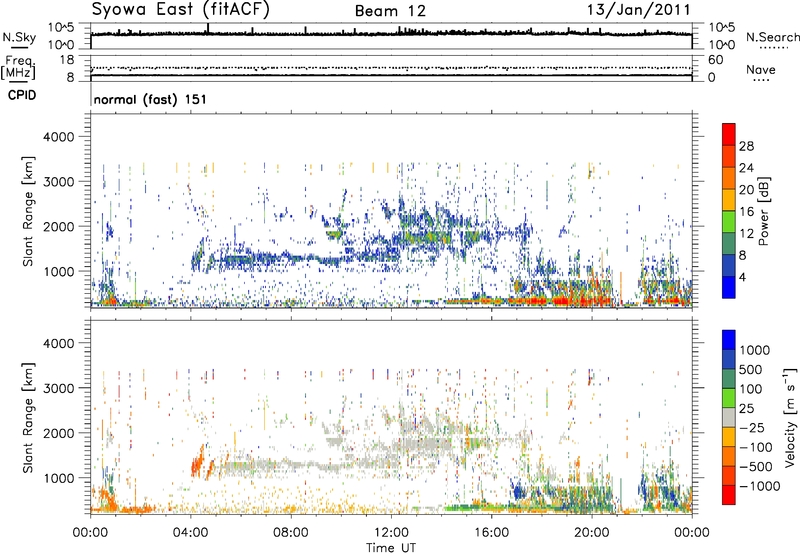Click the '3000' range tick in power panel
This screenshot has width=800, height=554.
tap(58, 182)
